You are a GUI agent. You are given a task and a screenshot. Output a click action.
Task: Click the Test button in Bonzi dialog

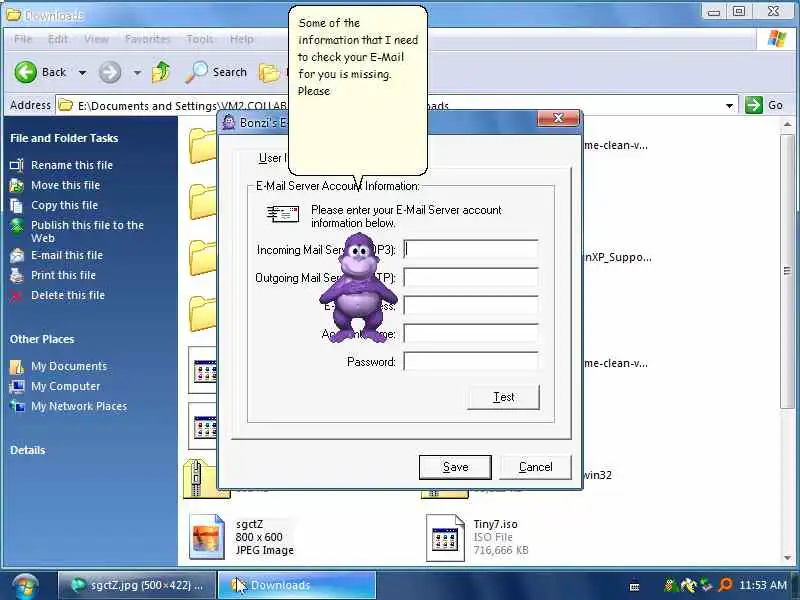coord(503,397)
